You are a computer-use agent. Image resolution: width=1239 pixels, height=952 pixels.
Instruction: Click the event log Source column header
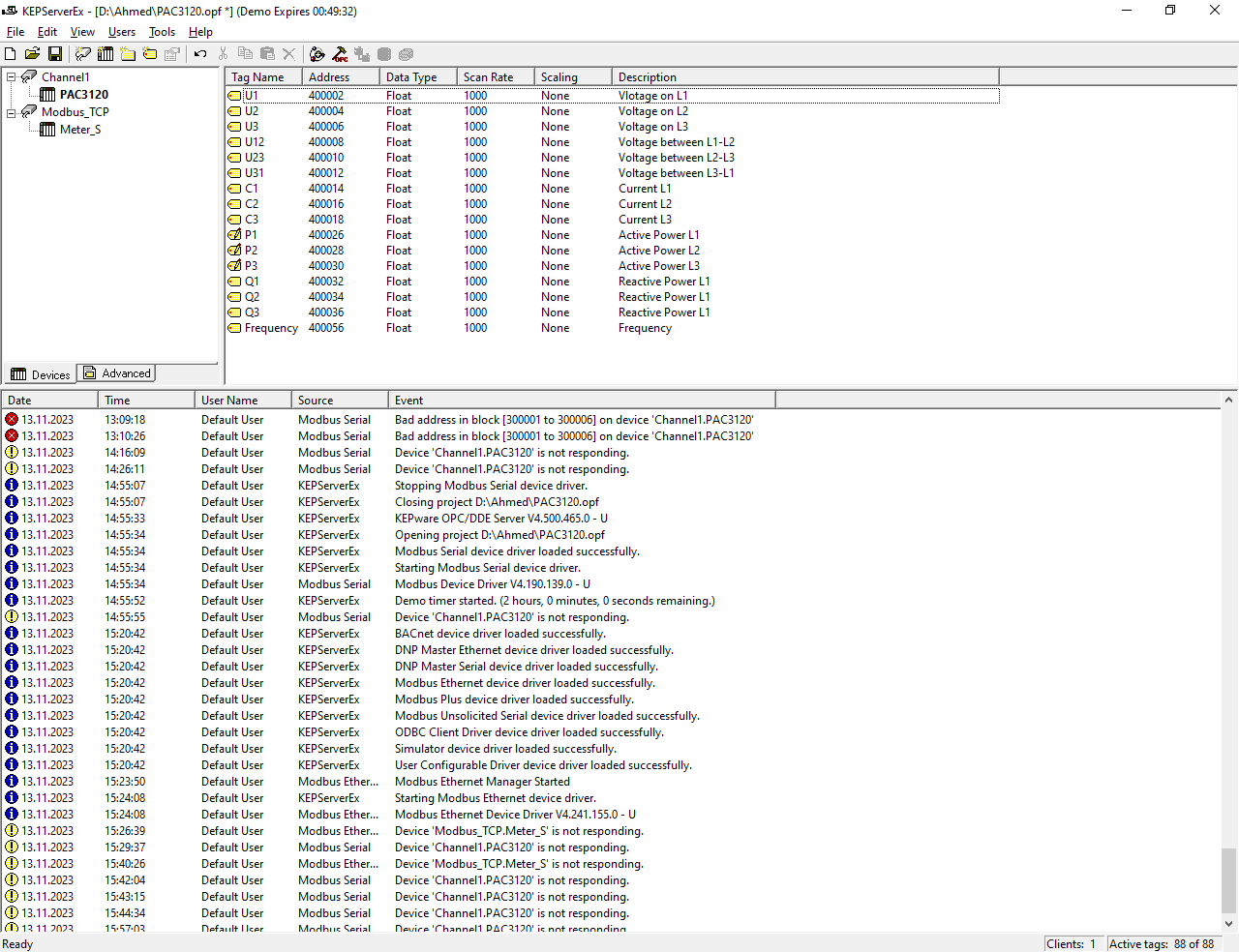340,401
